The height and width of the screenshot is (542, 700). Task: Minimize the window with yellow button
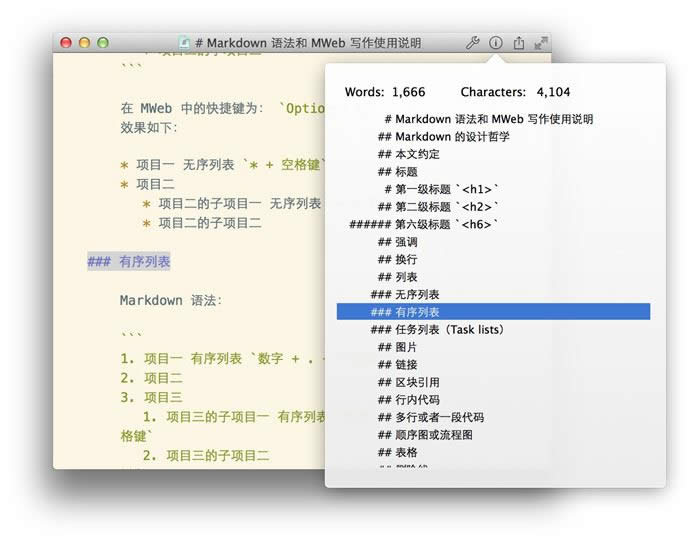click(84, 43)
